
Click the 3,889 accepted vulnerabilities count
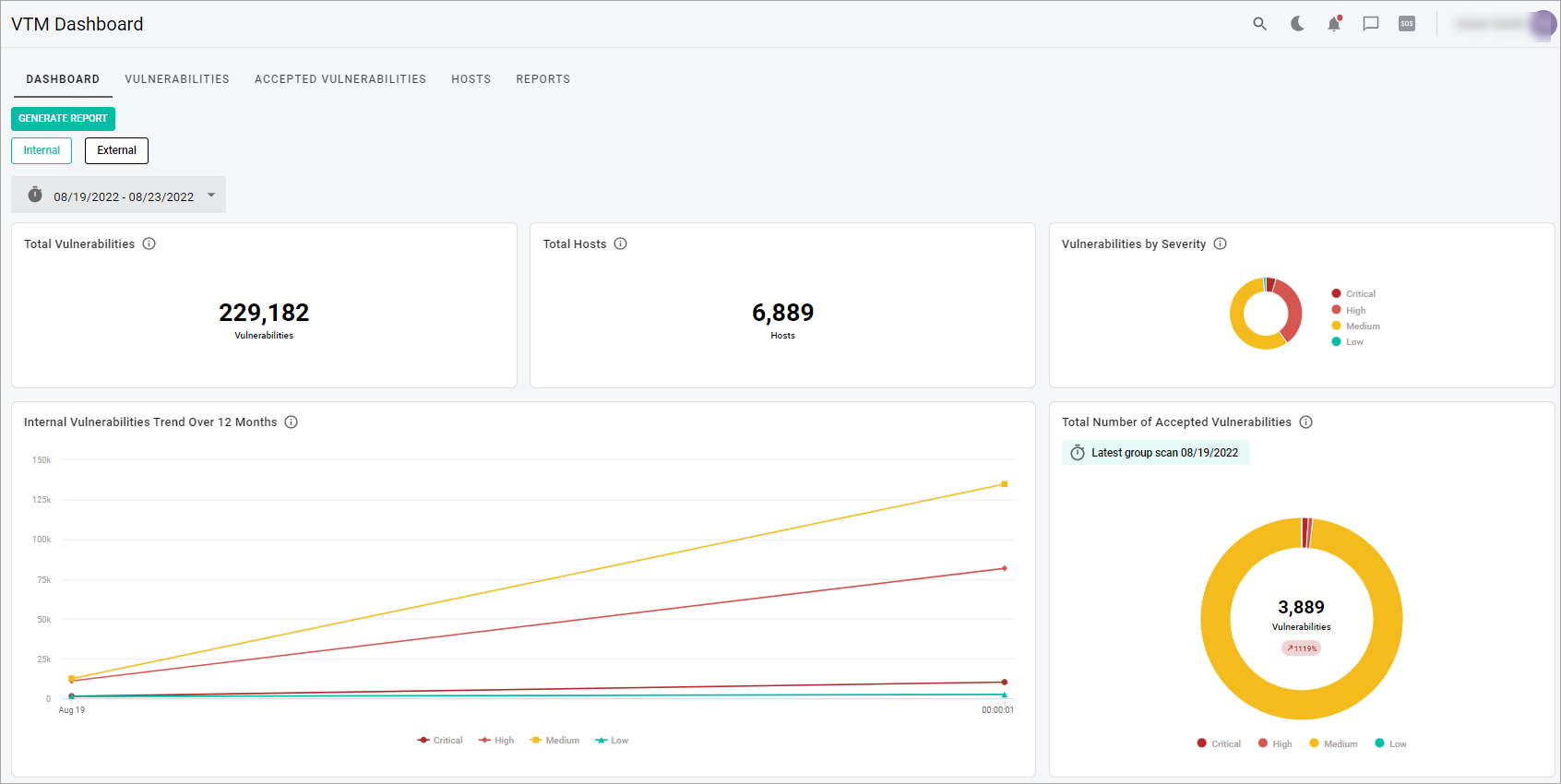click(1301, 607)
